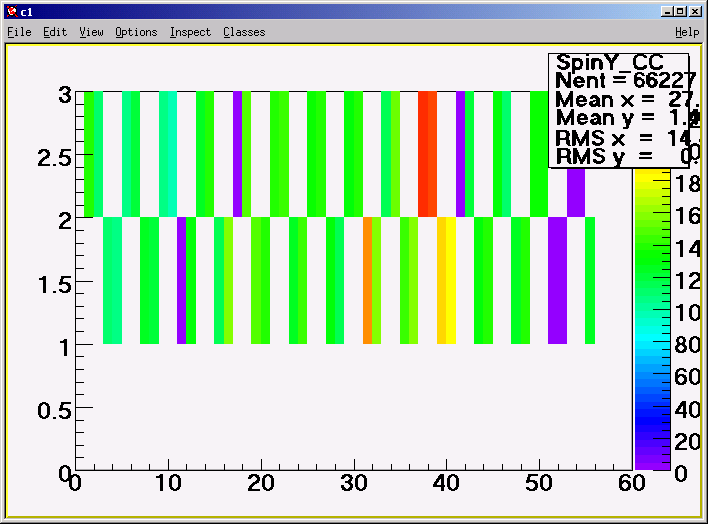Select the orange histogram bar in the lower row
Screen dimensions: 708x524
[367, 281]
